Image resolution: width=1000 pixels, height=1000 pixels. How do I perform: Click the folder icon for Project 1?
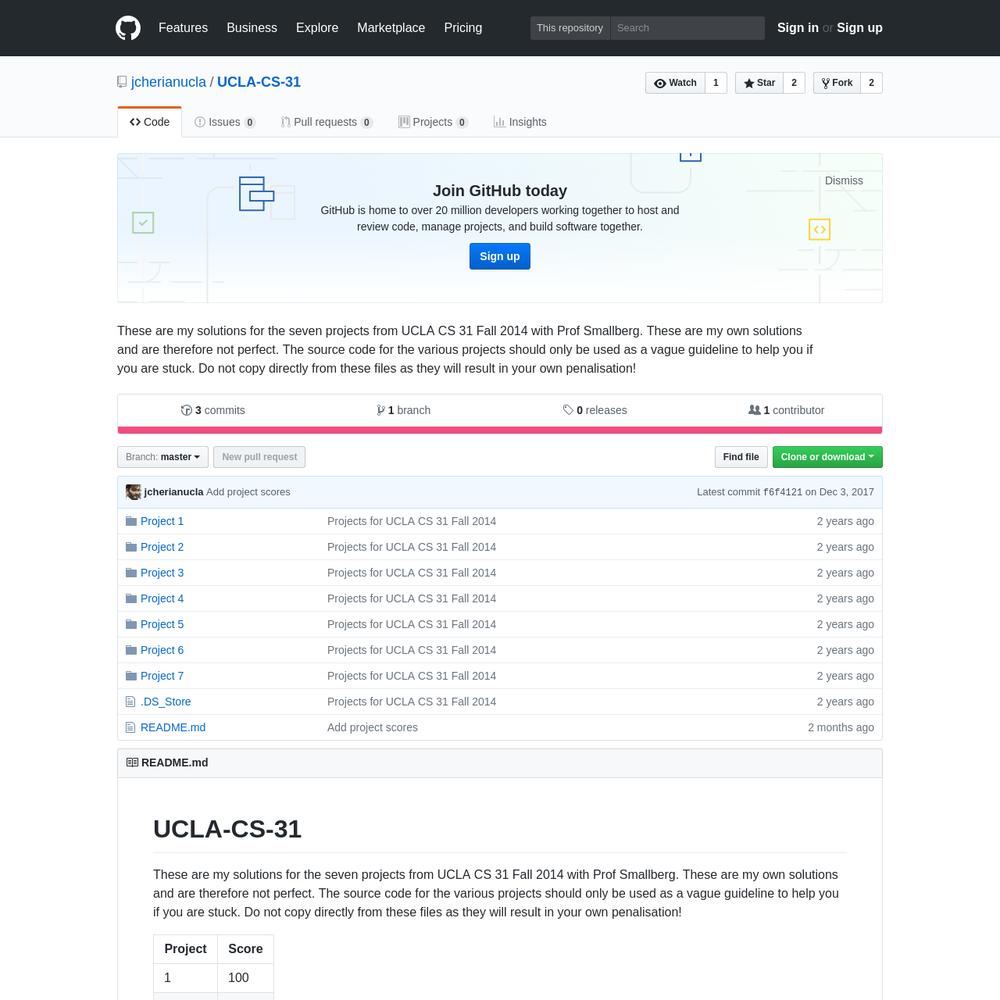131,521
